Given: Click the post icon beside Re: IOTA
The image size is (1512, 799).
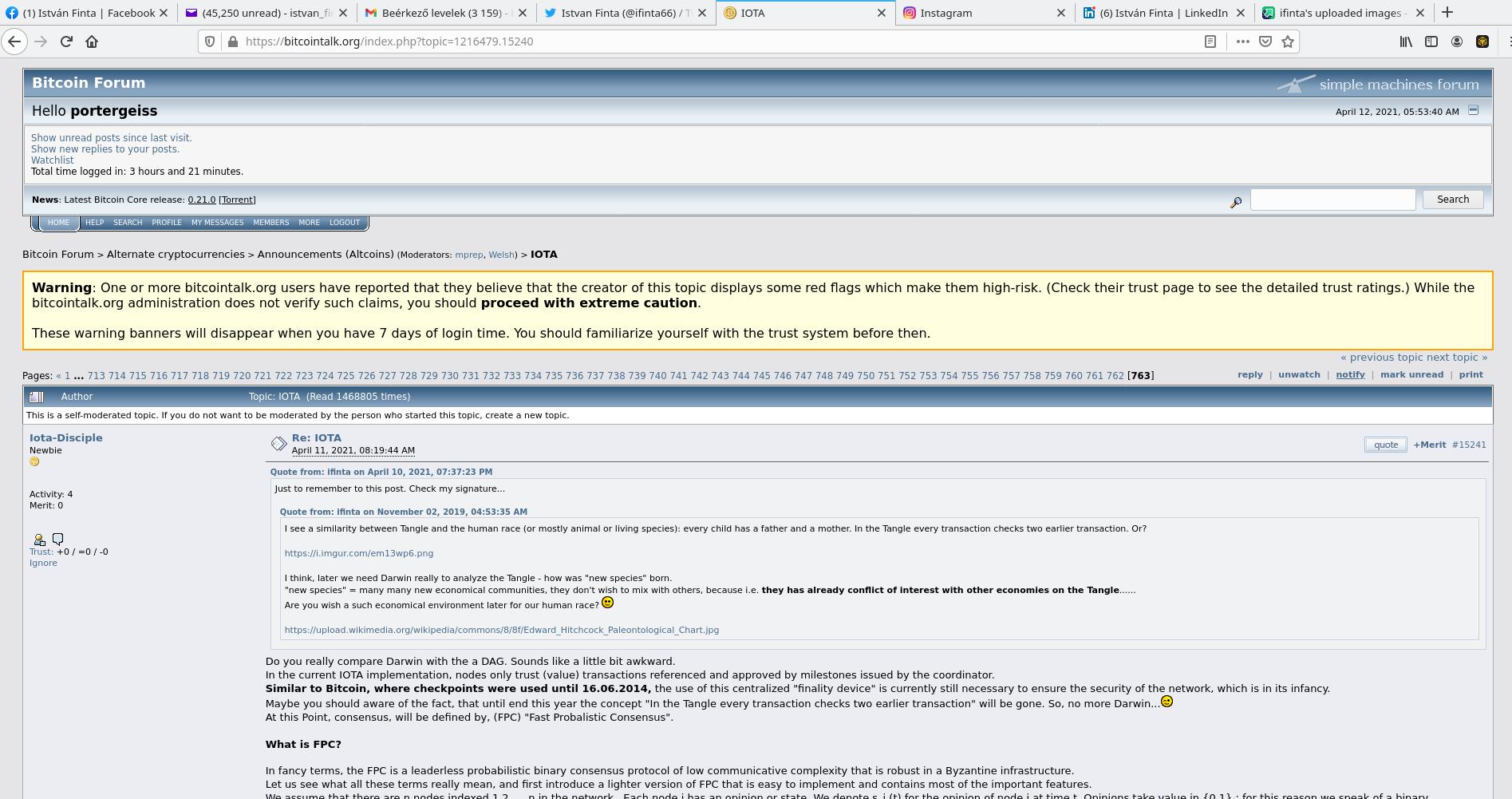Looking at the screenshot, I should coord(278,444).
